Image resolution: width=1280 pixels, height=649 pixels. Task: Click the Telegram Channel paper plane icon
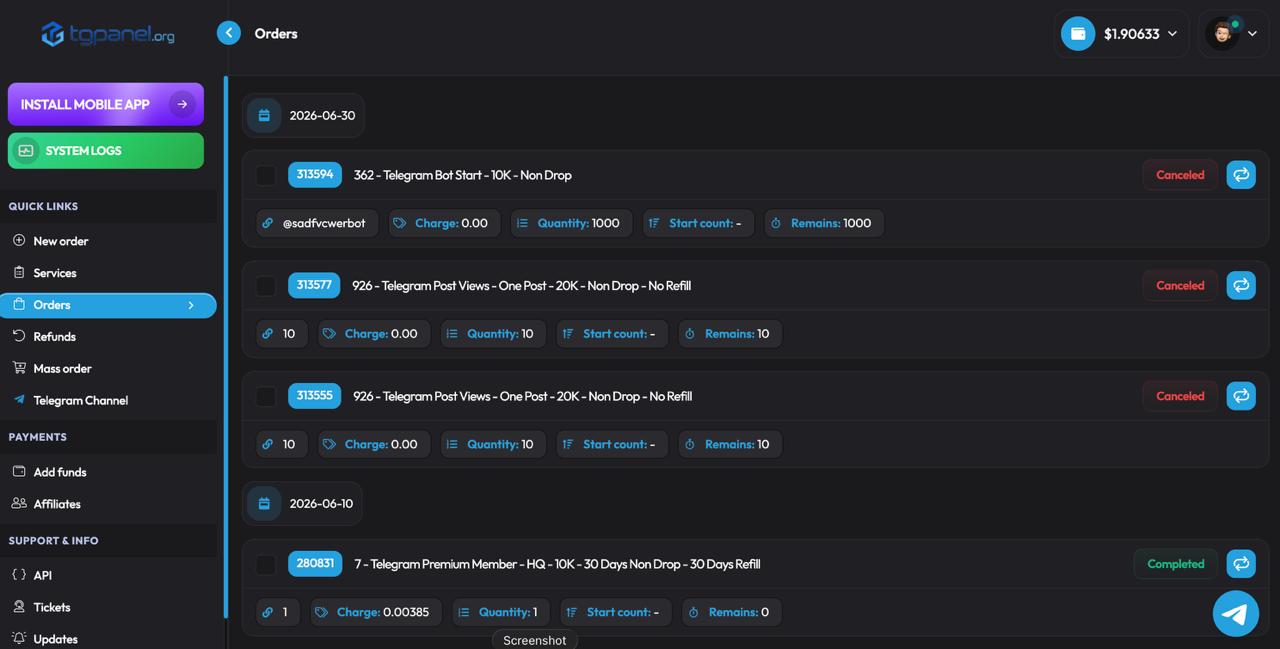(x=19, y=400)
